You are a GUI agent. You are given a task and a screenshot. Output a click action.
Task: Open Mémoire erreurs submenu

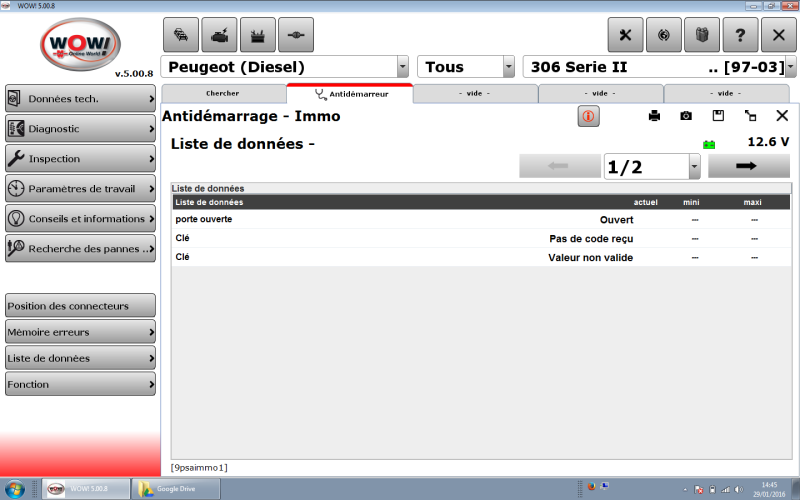[x=80, y=332]
